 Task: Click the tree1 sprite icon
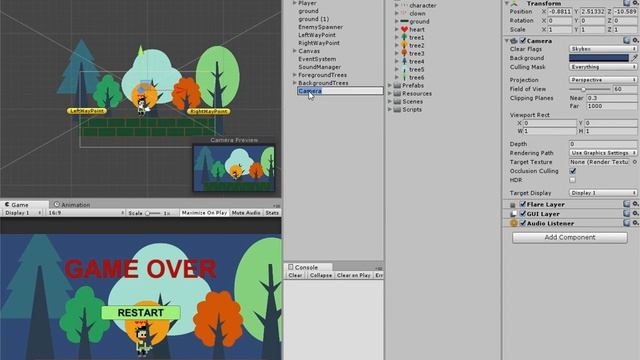click(x=404, y=37)
